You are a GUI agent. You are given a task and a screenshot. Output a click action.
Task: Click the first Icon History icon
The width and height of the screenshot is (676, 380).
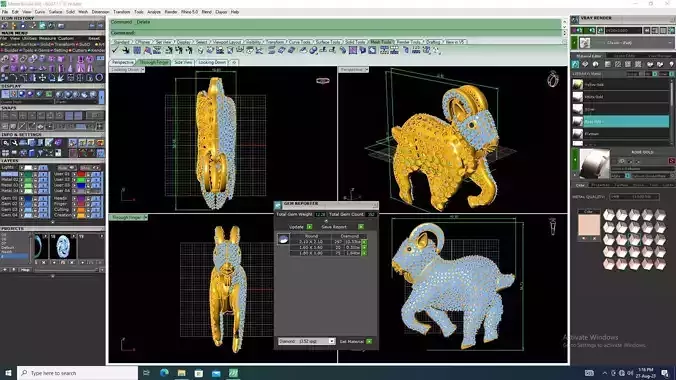point(5,25)
